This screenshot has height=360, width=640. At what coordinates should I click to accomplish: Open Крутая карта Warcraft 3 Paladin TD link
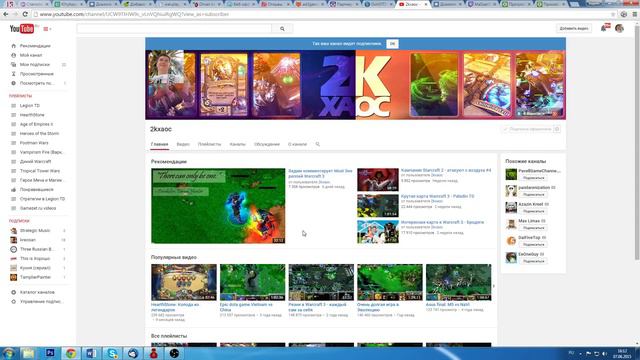pos(438,196)
